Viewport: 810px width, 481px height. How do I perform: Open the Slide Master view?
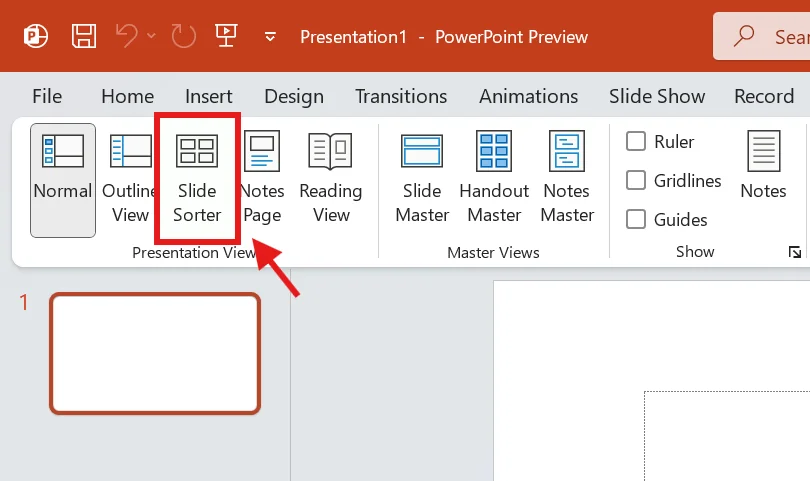pos(422,180)
